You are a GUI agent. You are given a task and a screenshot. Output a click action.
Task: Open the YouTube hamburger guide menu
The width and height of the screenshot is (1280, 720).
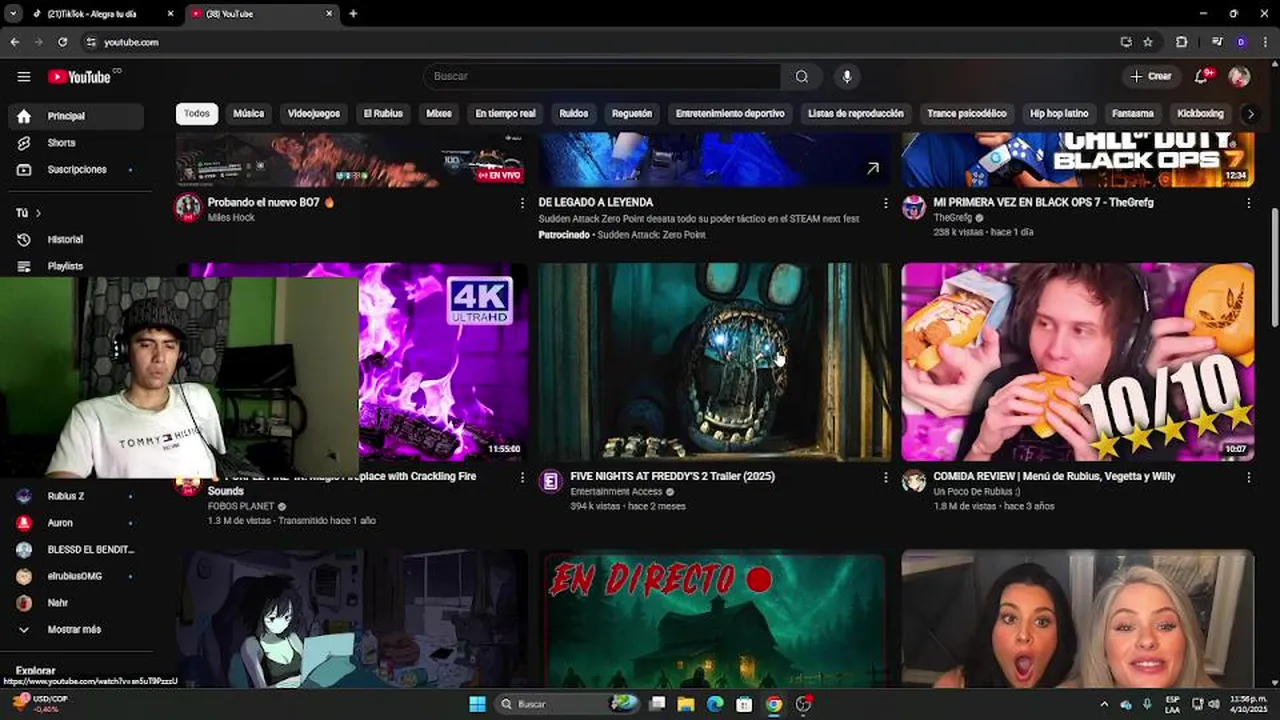pos(24,77)
